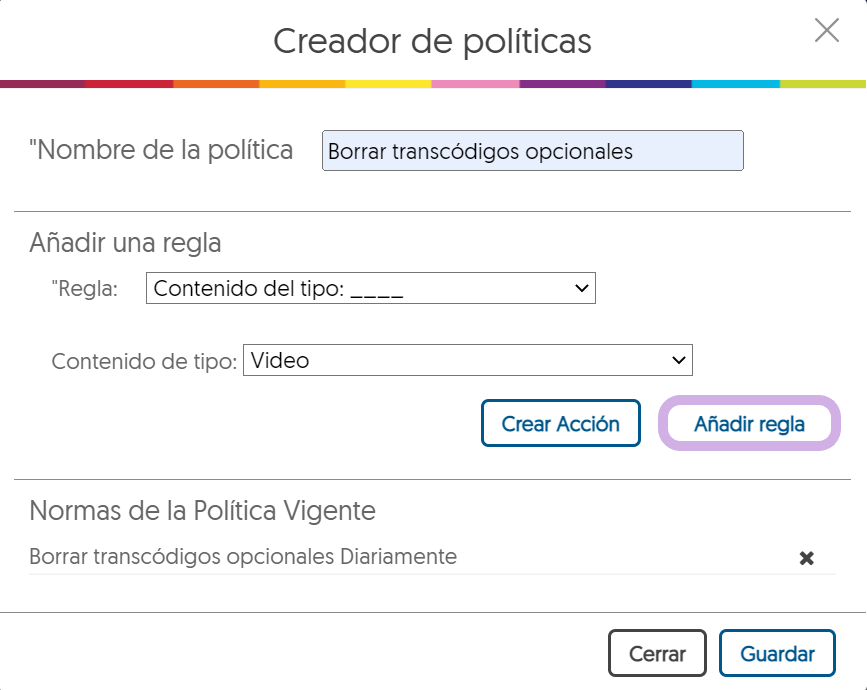Click the 'Normas de la Política Vigente' heading

click(202, 511)
